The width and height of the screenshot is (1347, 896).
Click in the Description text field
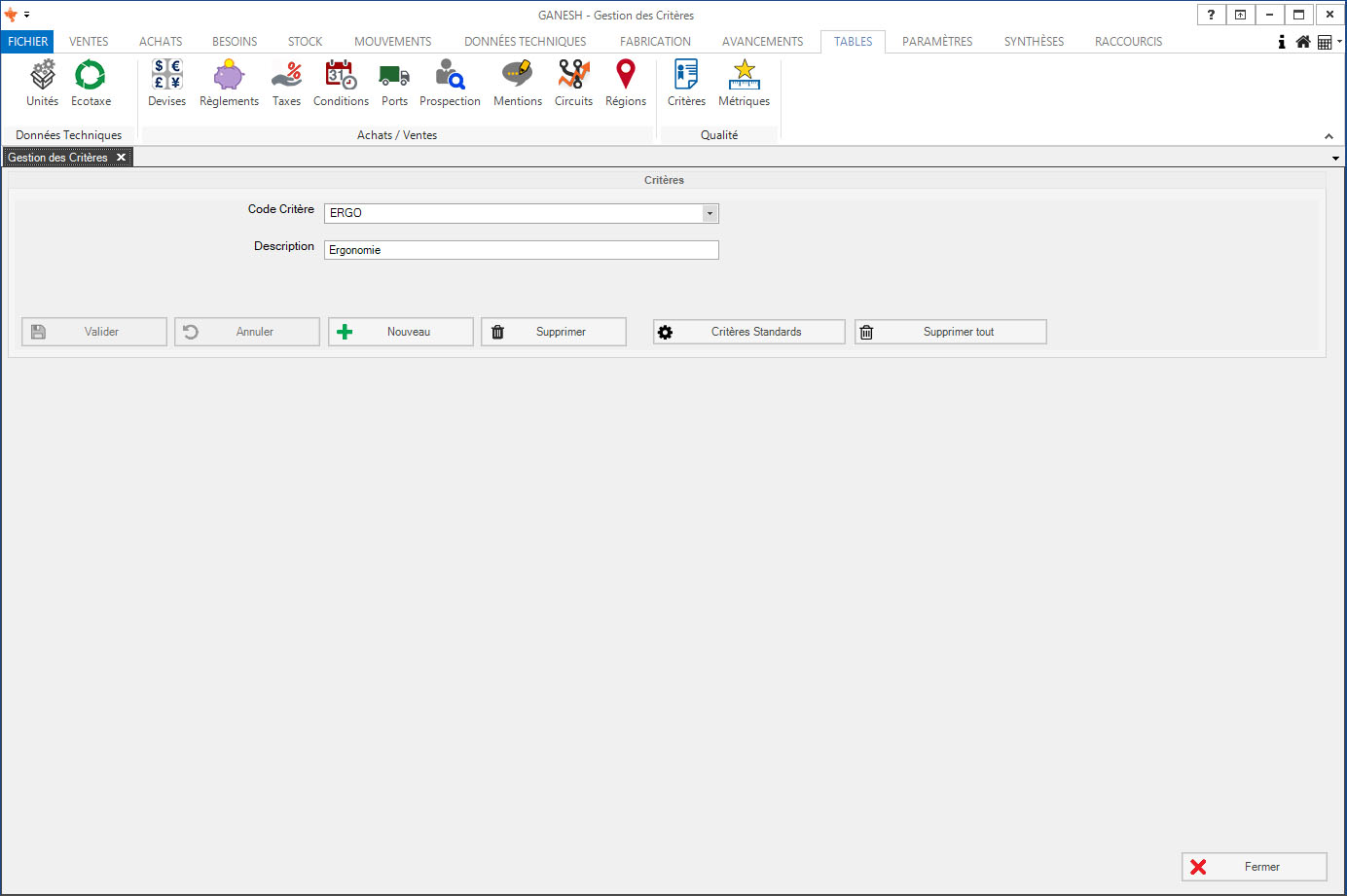[x=521, y=250]
